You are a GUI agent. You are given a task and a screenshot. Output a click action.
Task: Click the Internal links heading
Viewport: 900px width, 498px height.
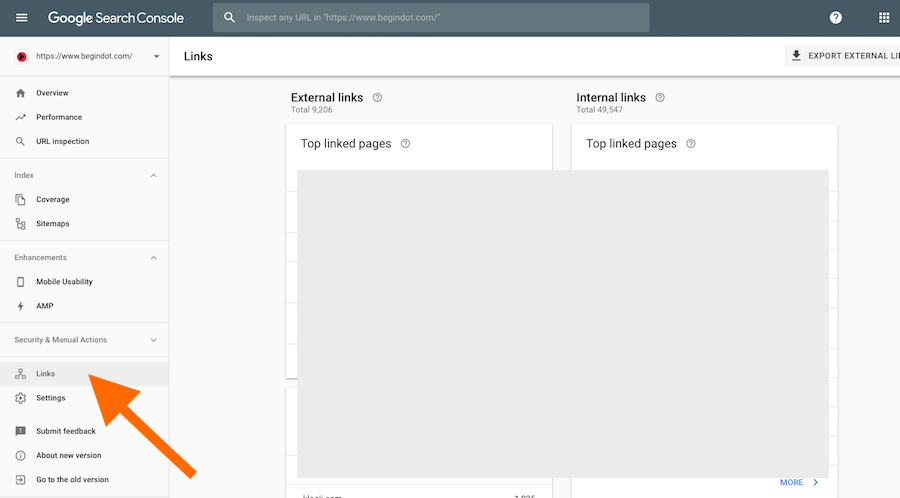pos(611,98)
